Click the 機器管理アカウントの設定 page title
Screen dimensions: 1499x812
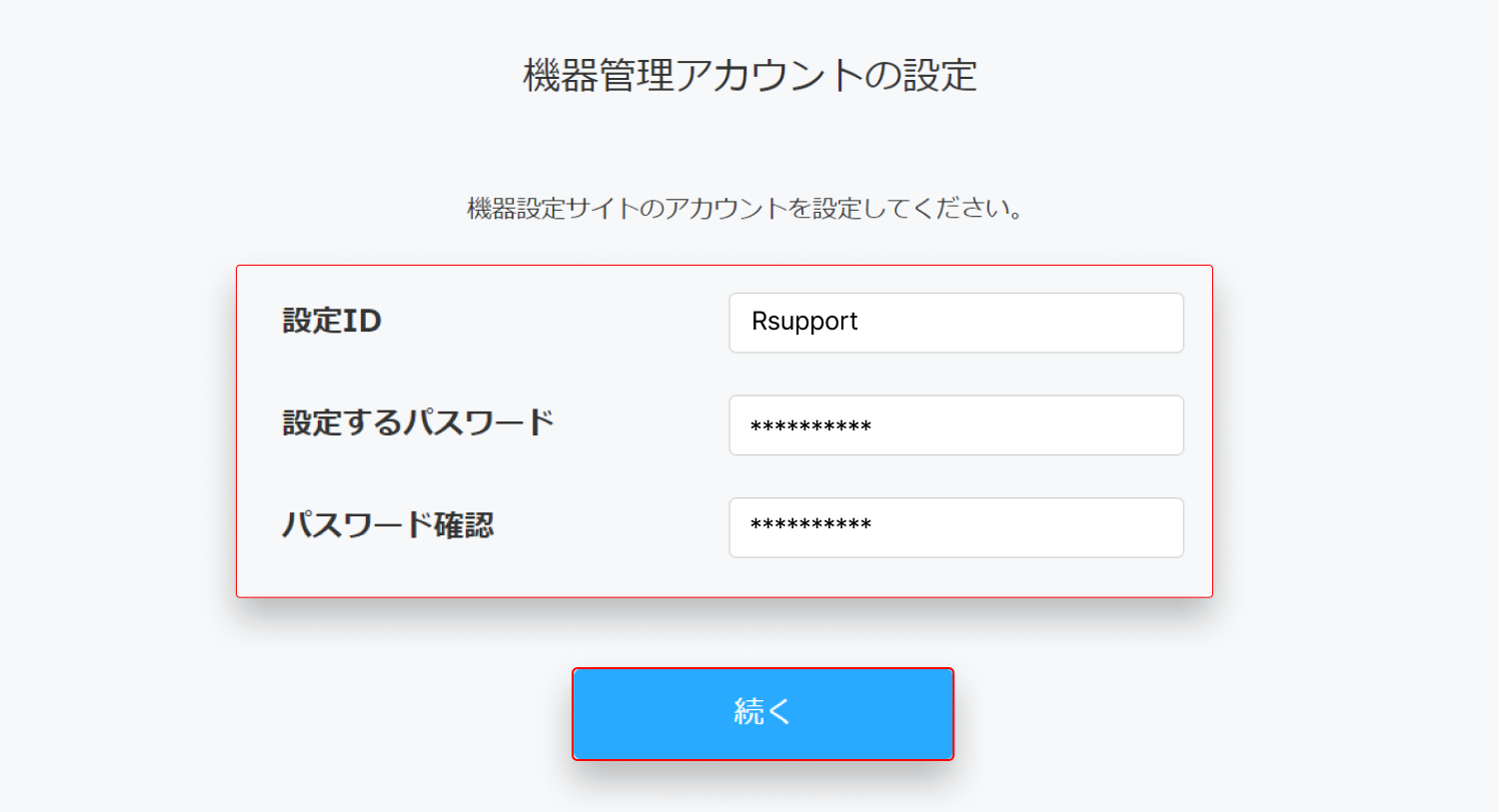point(749,72)
